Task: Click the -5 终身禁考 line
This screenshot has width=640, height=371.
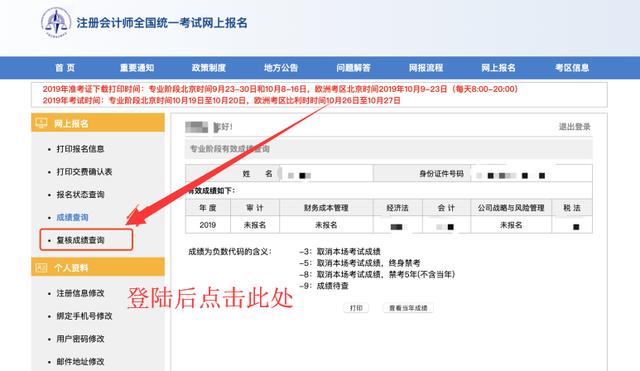Action: [360, 263]
